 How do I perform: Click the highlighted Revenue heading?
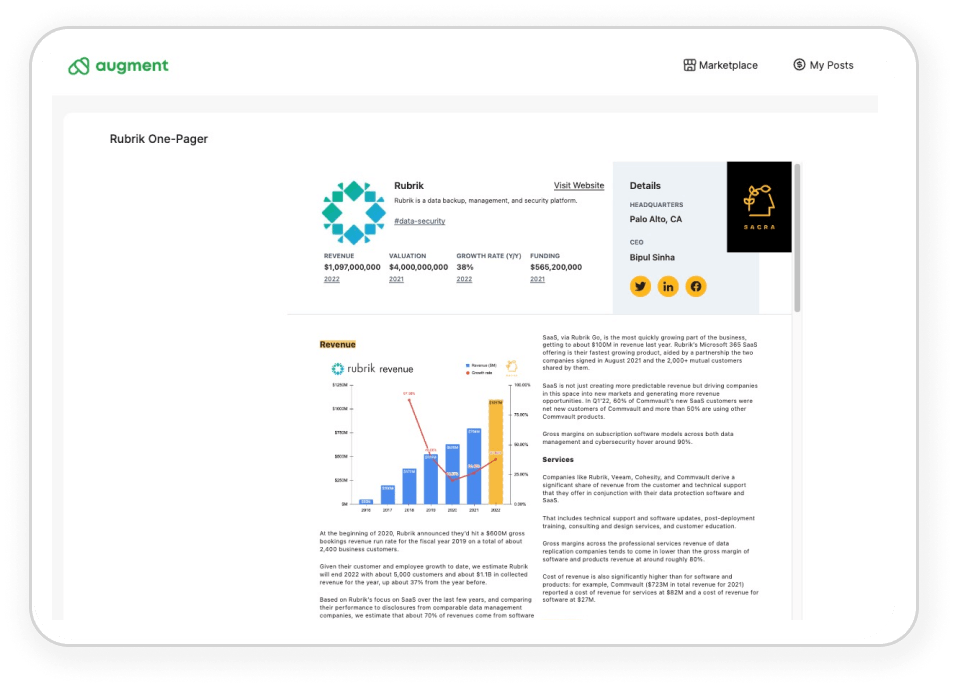pyautogui.click(x=338, y=344)
